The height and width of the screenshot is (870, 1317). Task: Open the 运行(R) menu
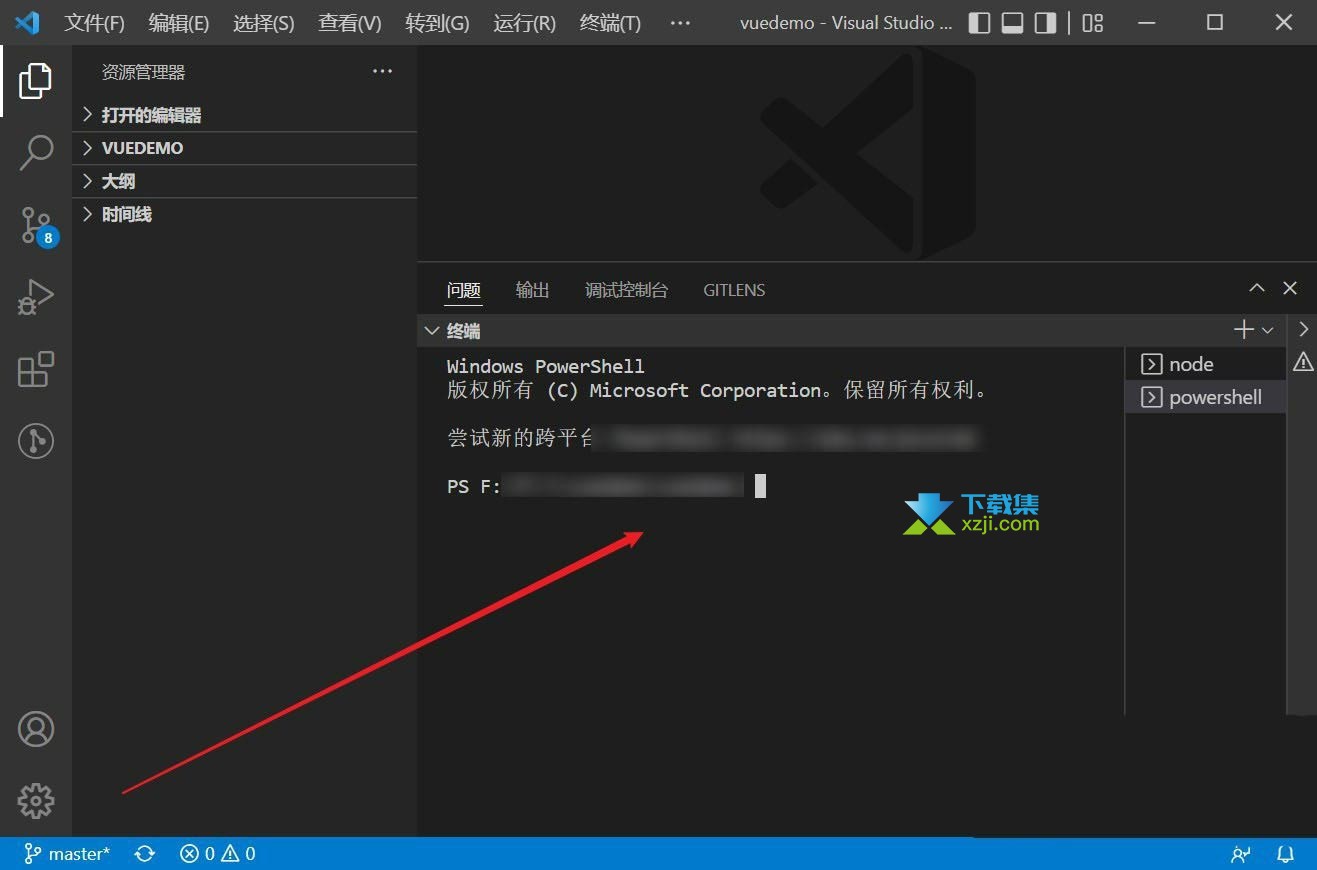pyautogui.click(x=524, y=23)
